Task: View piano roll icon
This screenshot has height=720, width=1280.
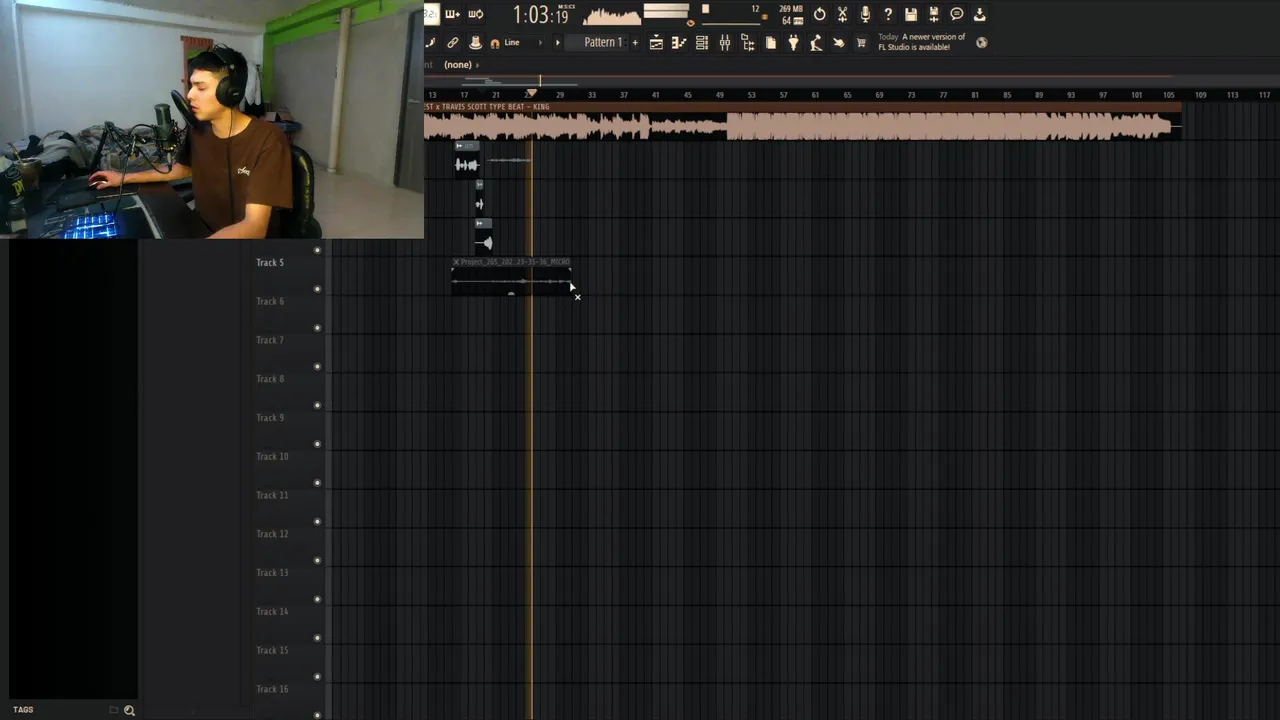Action: click(x=679, y=42)
